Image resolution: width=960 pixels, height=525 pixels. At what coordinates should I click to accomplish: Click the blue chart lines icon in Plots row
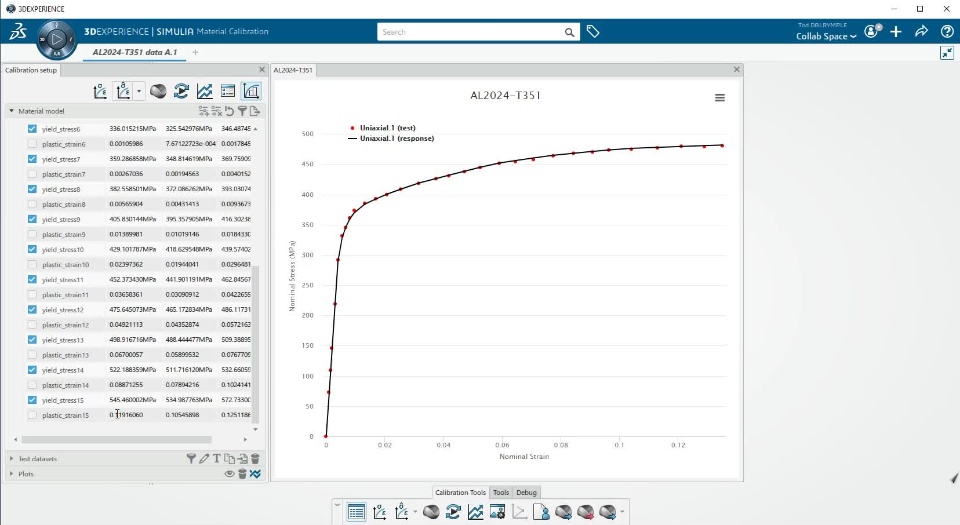point(255,474)
